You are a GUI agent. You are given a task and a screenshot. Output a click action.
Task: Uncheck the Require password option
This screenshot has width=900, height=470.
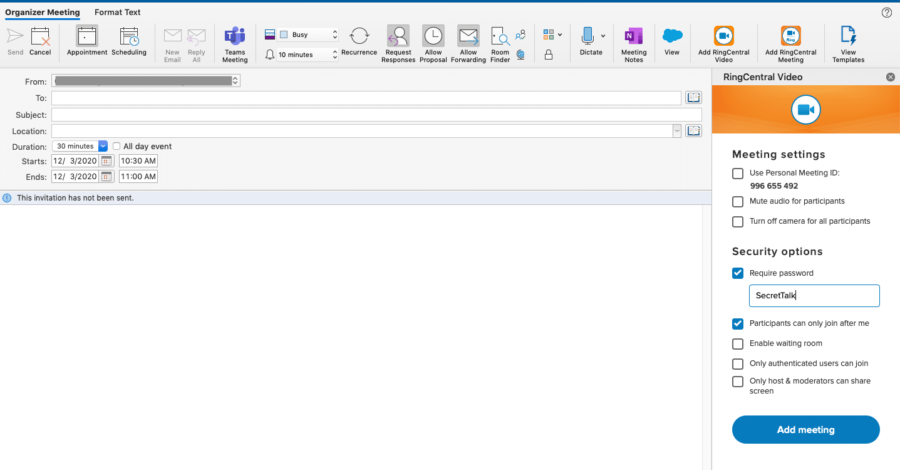(738, 273)
